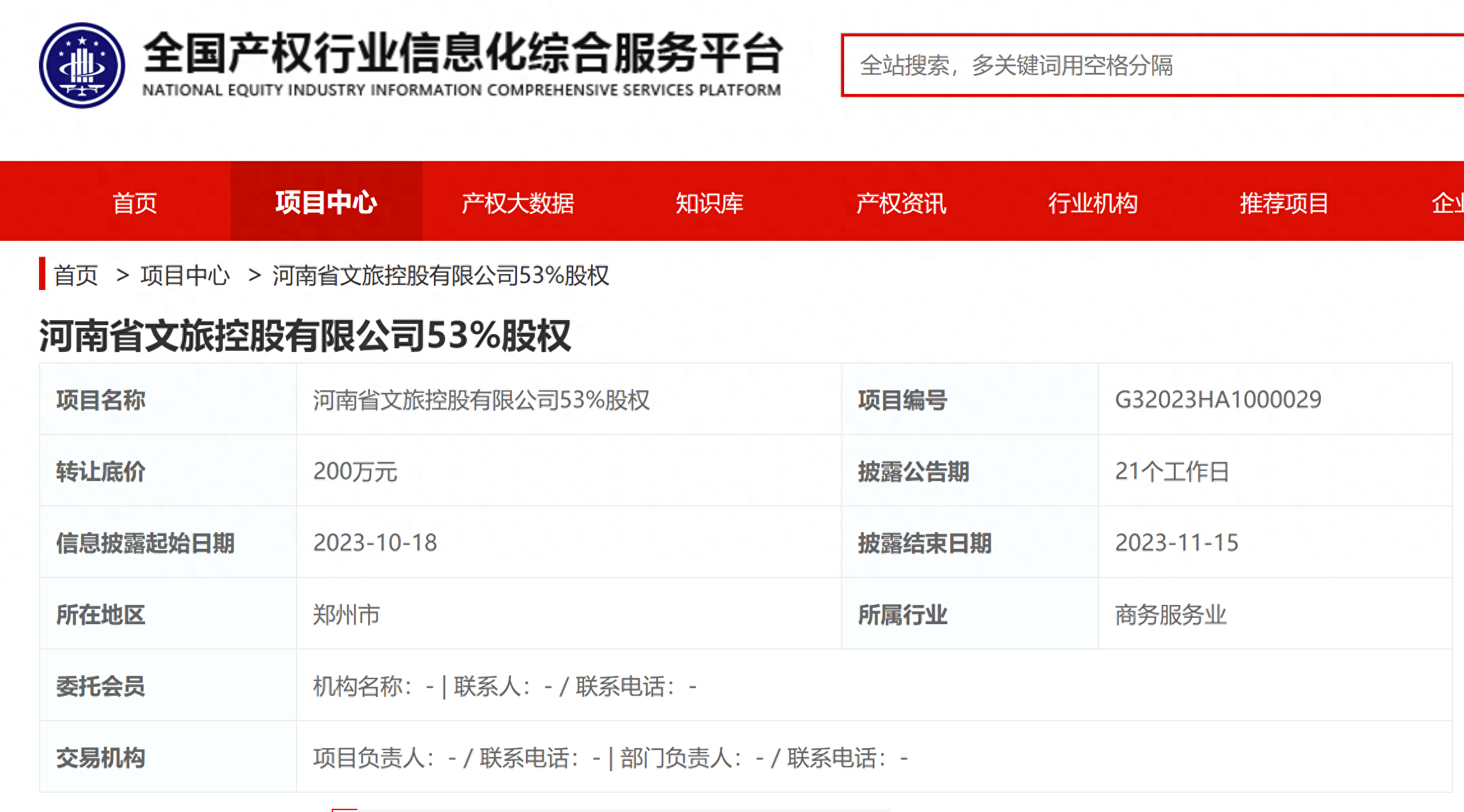
Task: Click the 200万元 transfer price value
Action: pyautogui.click(x=355, y=471)
